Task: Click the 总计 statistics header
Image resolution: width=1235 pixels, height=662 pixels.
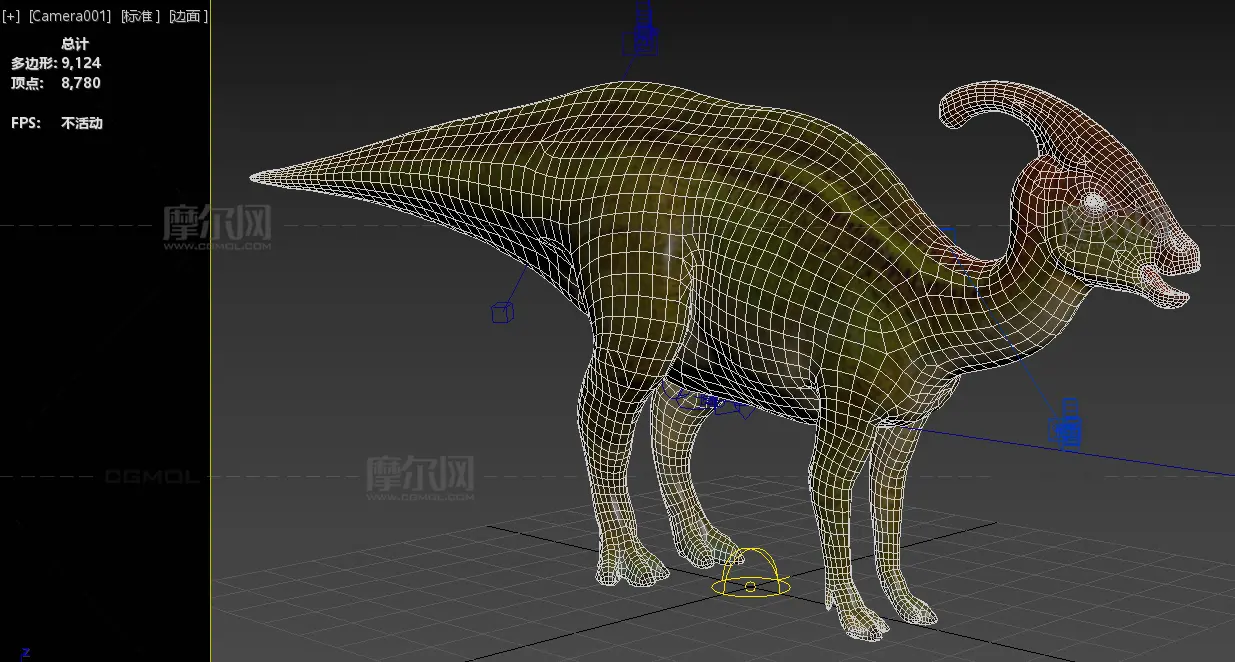Action: 75,43
